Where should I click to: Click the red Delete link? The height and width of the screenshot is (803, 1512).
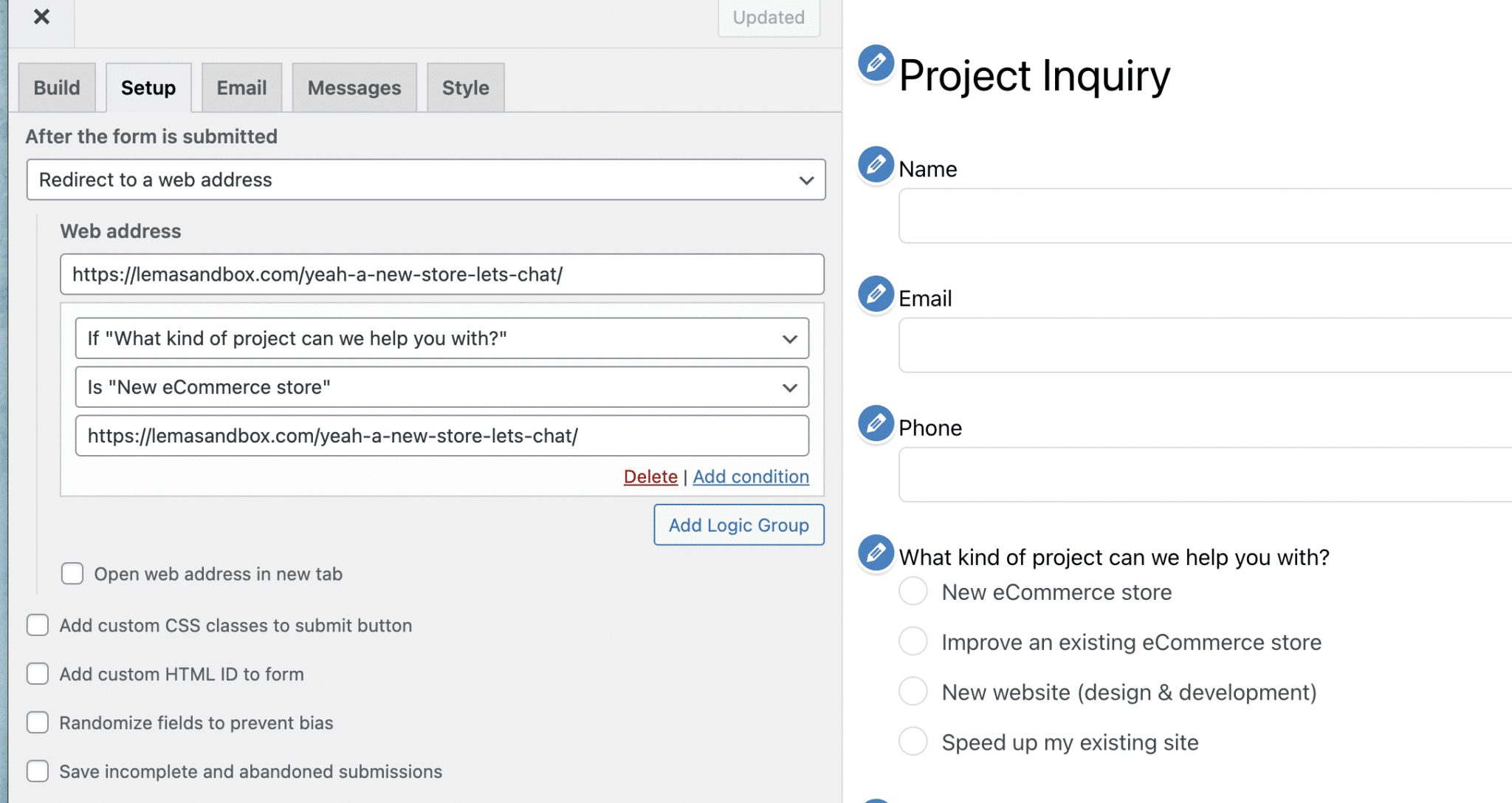point(650,476)
